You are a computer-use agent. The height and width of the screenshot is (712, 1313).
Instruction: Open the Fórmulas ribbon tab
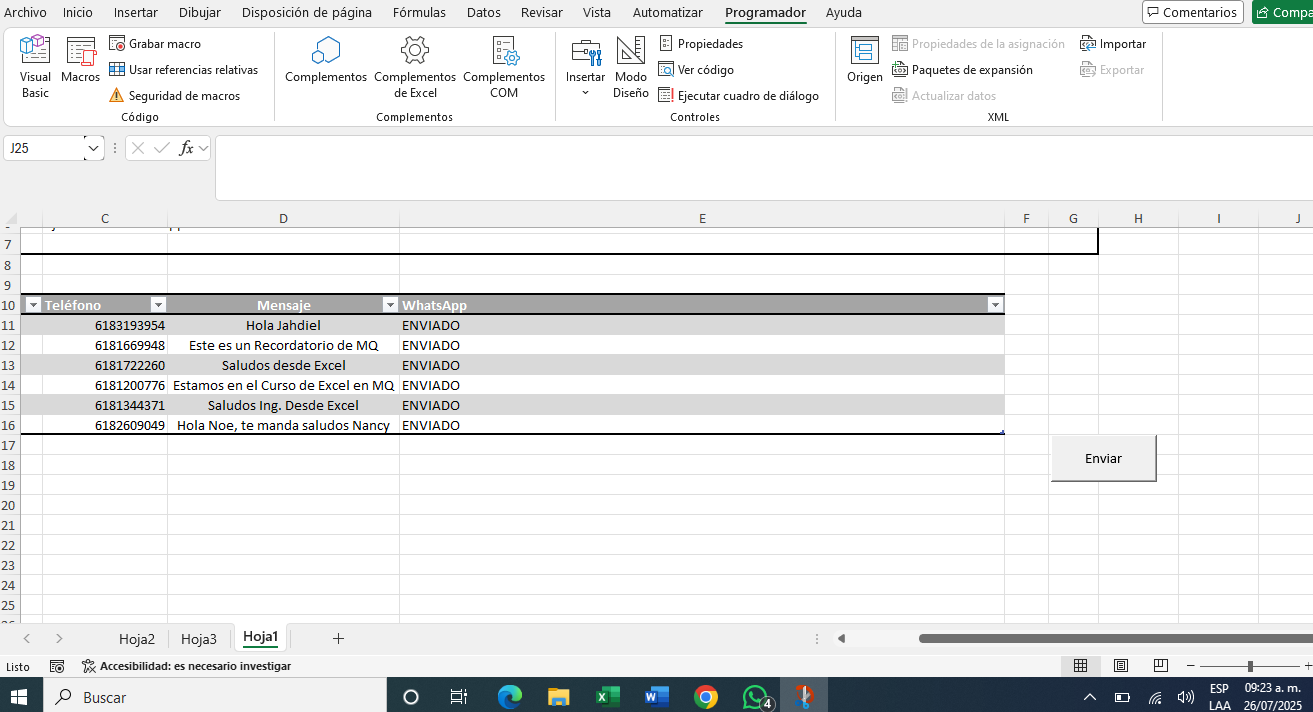tap(419, 13)
